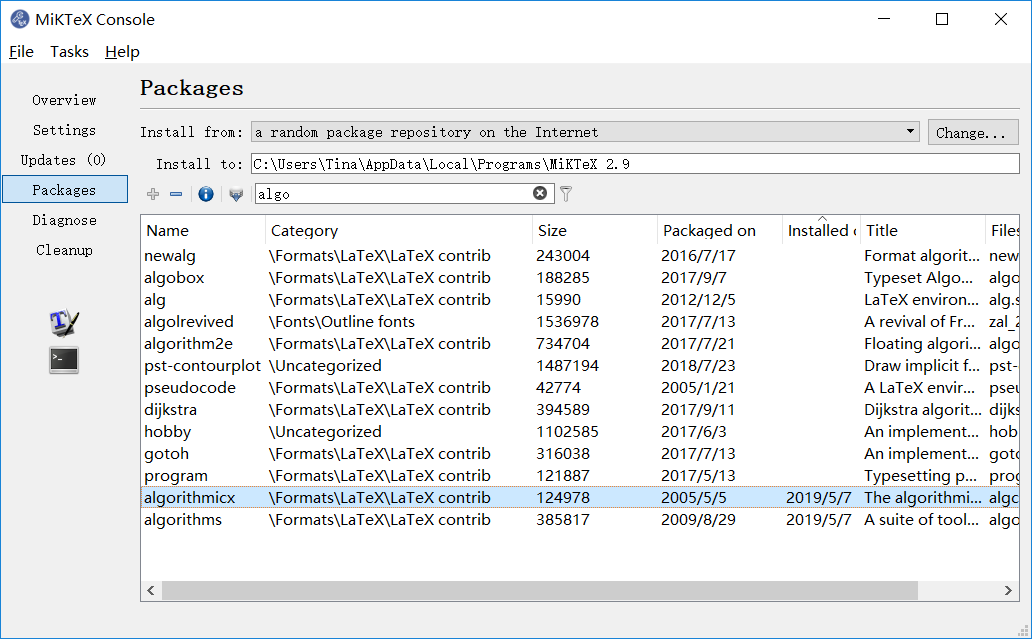Click the install package plus icon

pyautogui.click(x=153, y=194)
